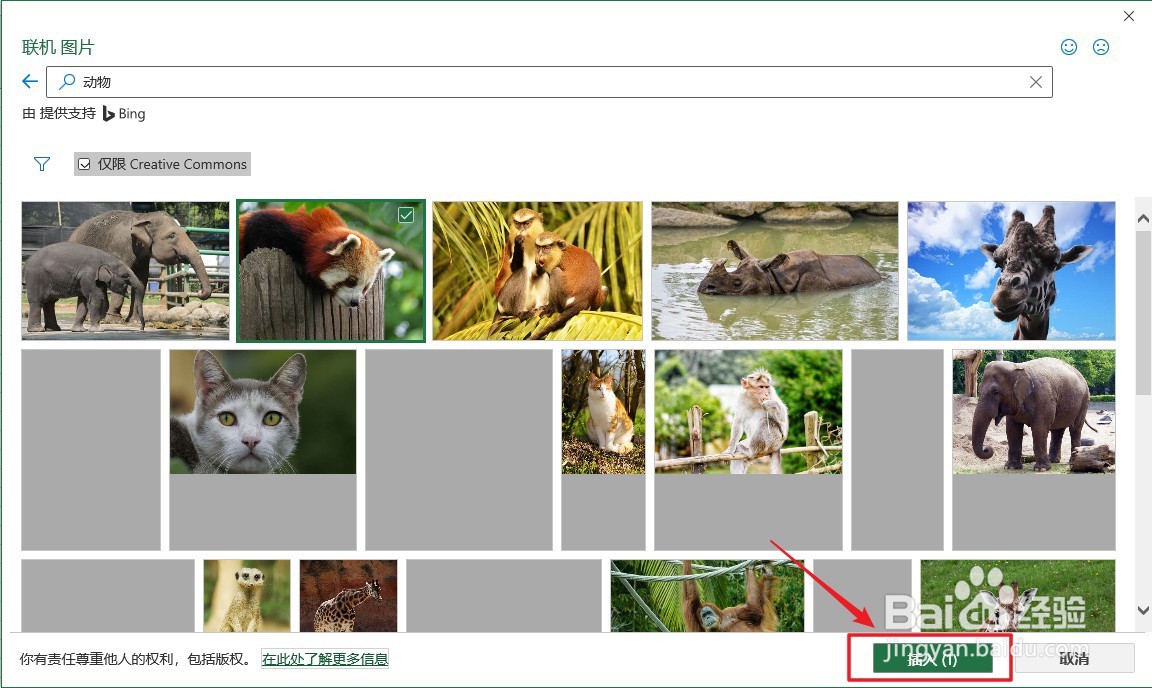1152x688 pixels.
Task: Select the gray cat close-up thumbnail
Action: point(263,412)
